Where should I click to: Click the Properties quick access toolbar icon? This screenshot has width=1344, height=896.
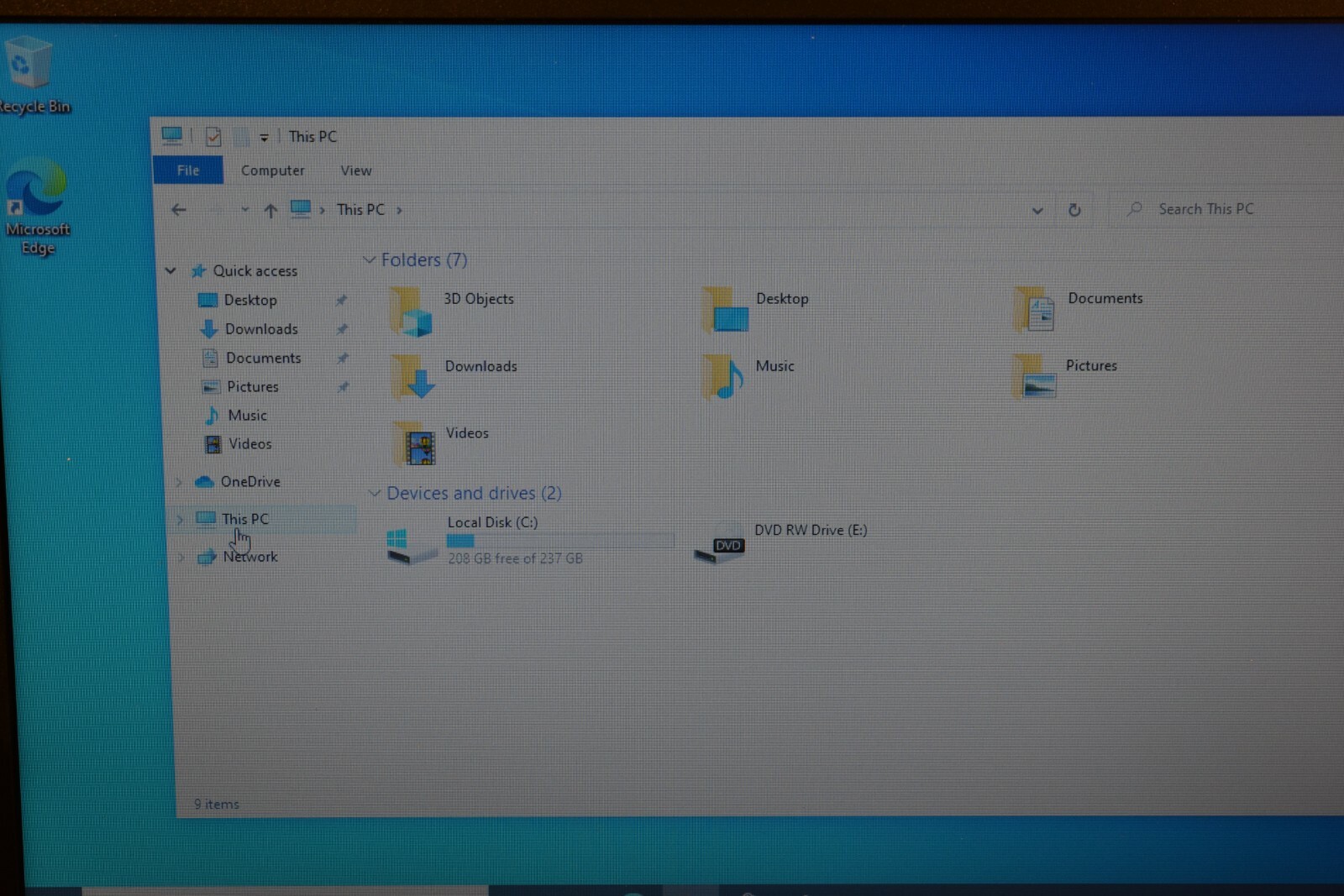coord(213,136)
